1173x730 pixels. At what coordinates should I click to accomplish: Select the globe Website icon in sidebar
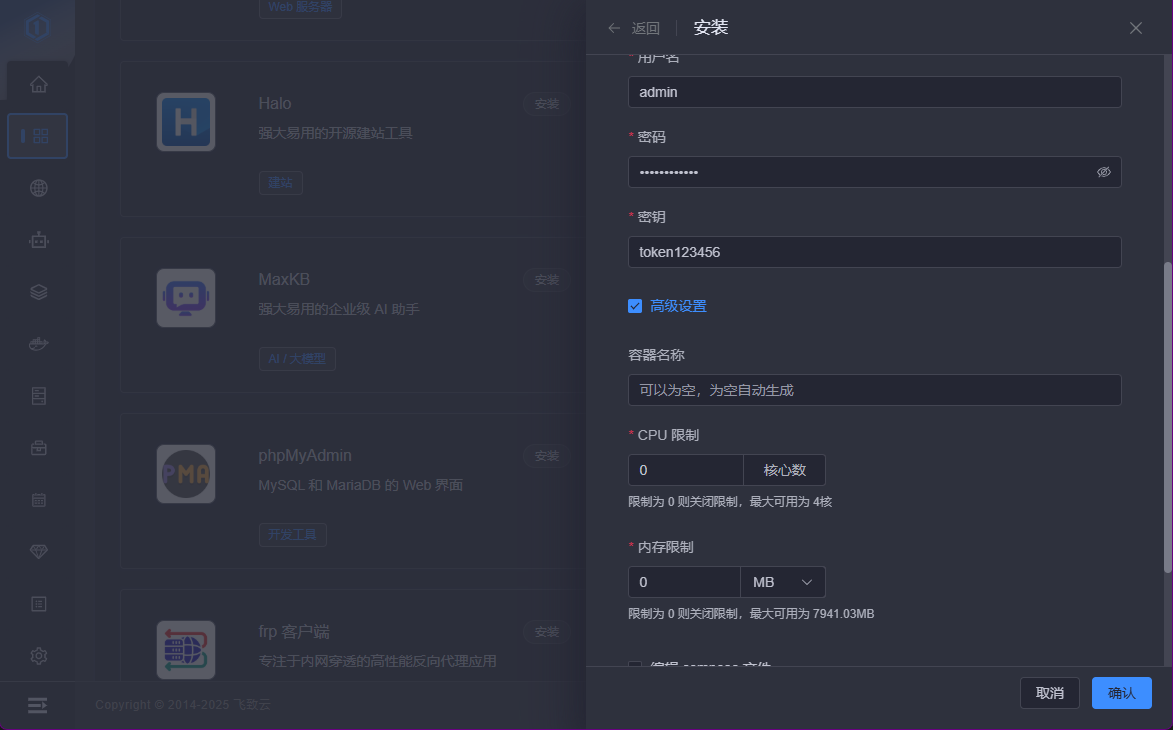(x=38, y=188)
